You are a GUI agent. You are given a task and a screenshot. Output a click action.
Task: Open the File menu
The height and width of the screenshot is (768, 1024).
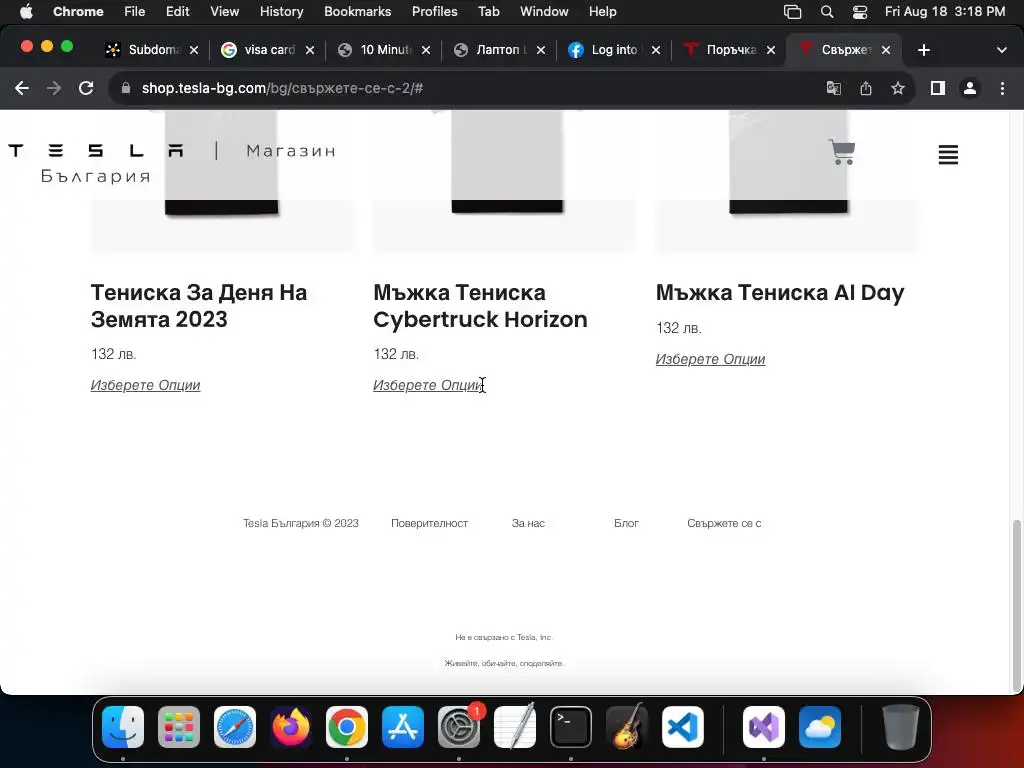135,12
